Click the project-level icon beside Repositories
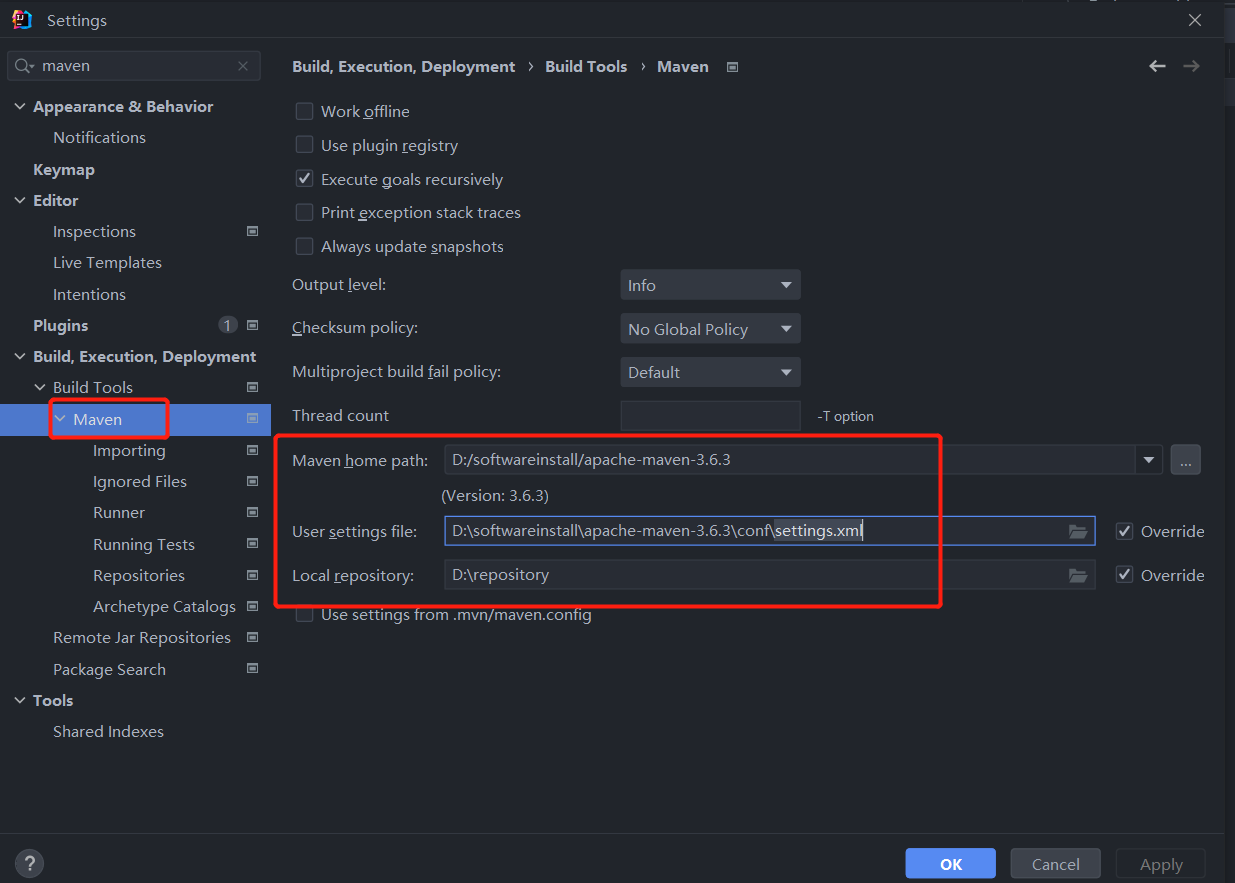Image resolution: width=1235 pixels, height=883 pixels. pos(252,575)
